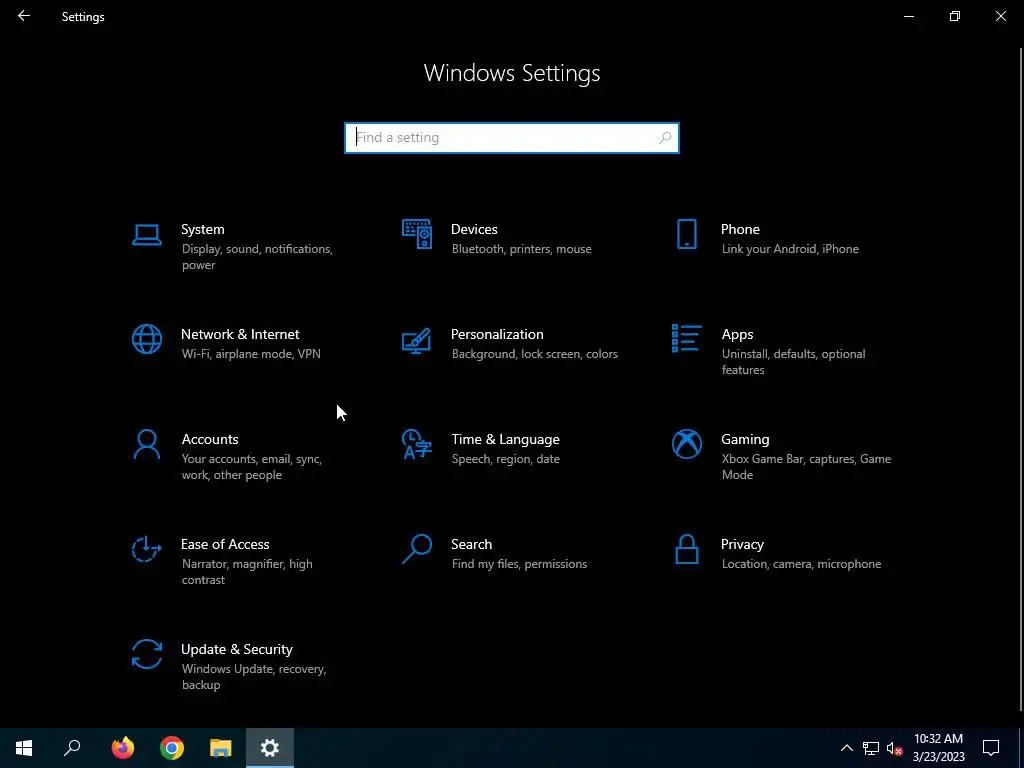Click 'Bluetooth, printers, mouse' text
This screenshot has width=1024, height=768.
(x=521, y=249)
